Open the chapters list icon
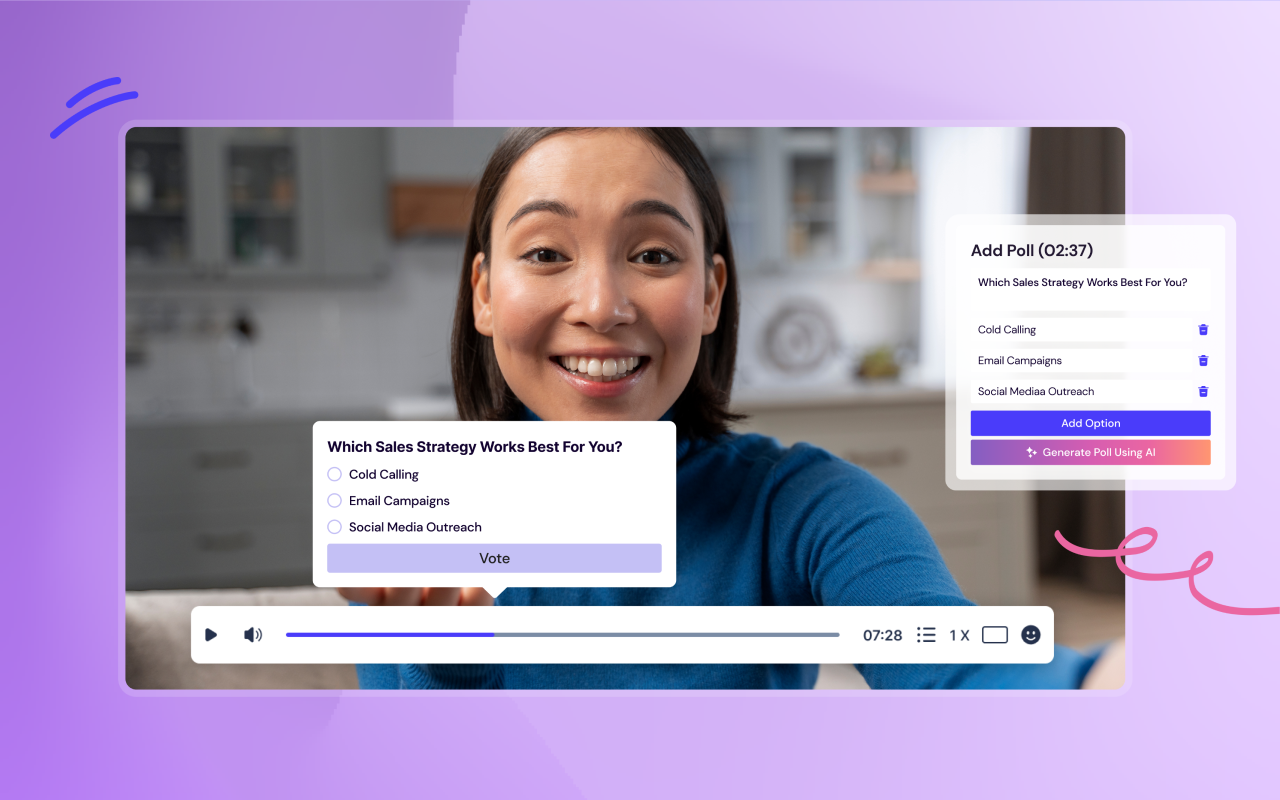Viewport: 1280px width, 800px height. [926, 635]
